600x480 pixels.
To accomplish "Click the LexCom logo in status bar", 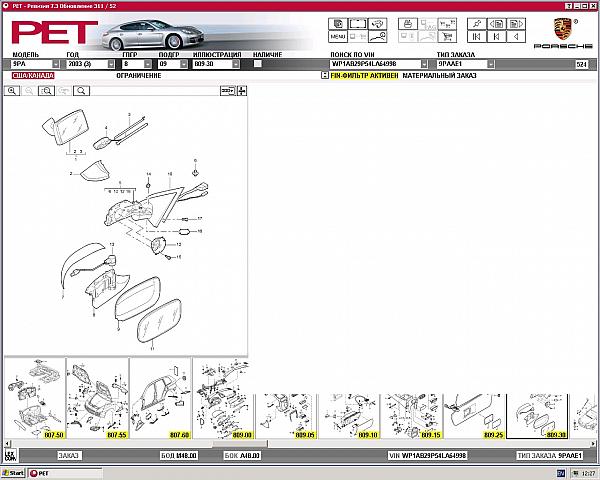I will (10, 455).
